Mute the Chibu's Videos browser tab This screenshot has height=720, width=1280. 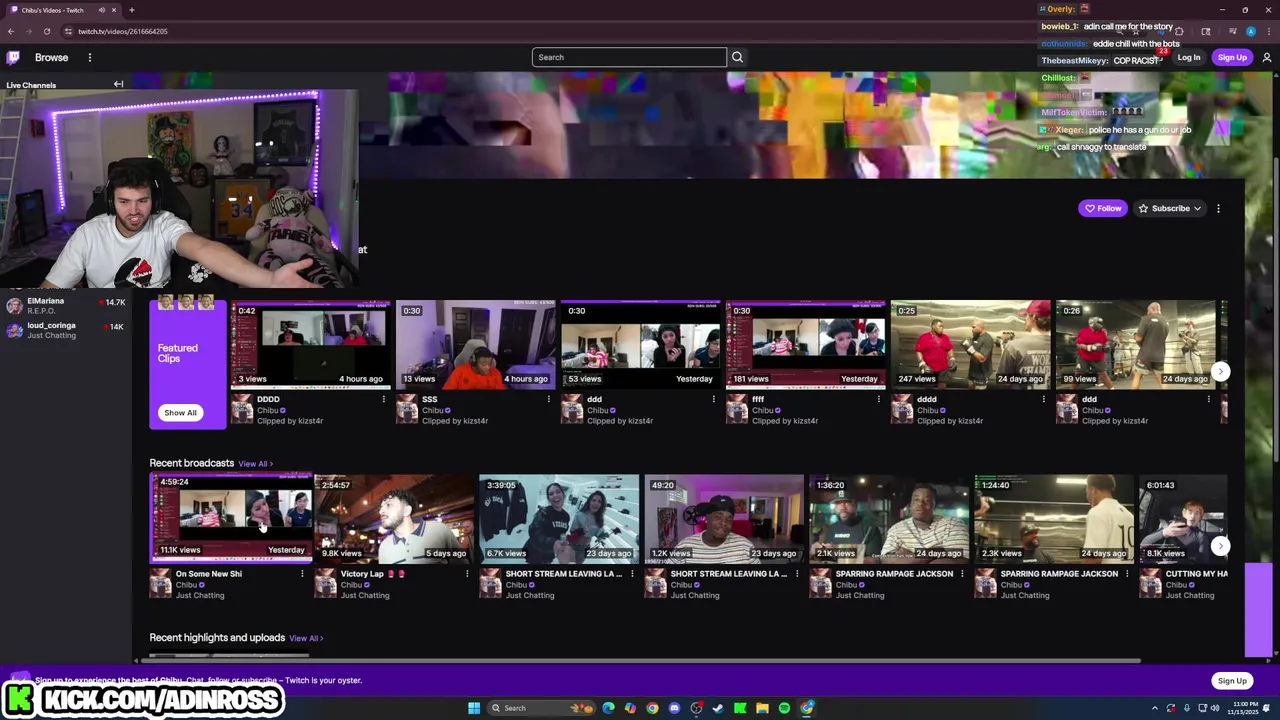(101, 10)
